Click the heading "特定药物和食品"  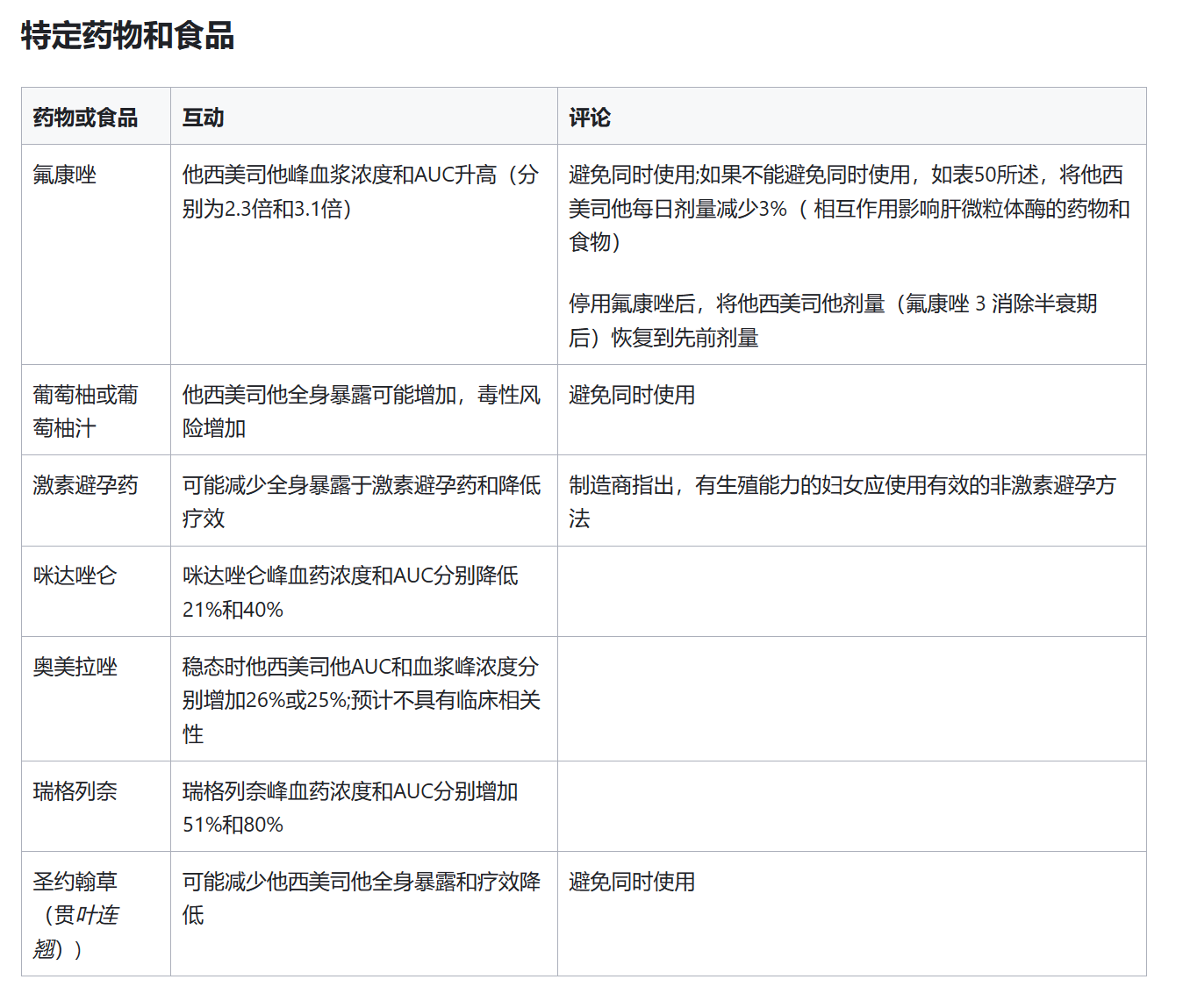tap(127, 36)
